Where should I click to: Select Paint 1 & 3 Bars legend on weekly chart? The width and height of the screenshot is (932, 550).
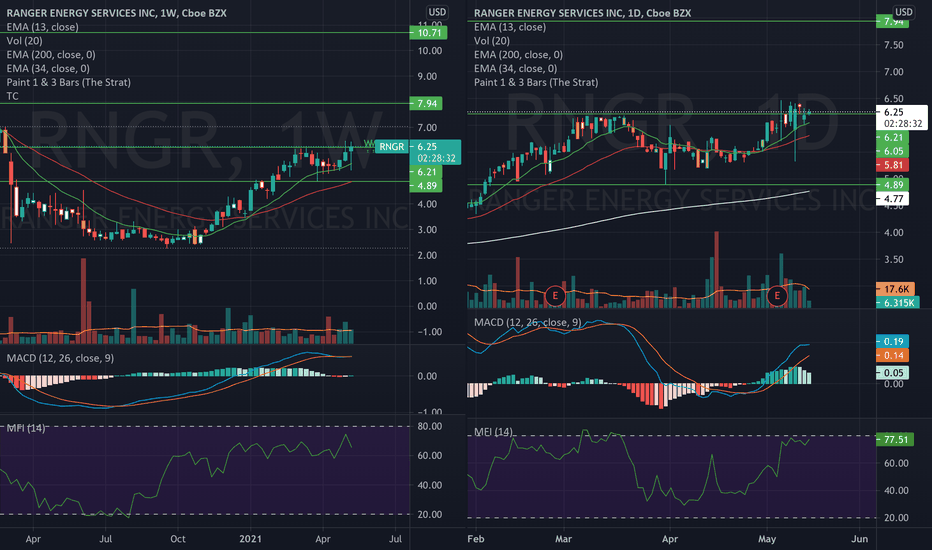[68, 82]
